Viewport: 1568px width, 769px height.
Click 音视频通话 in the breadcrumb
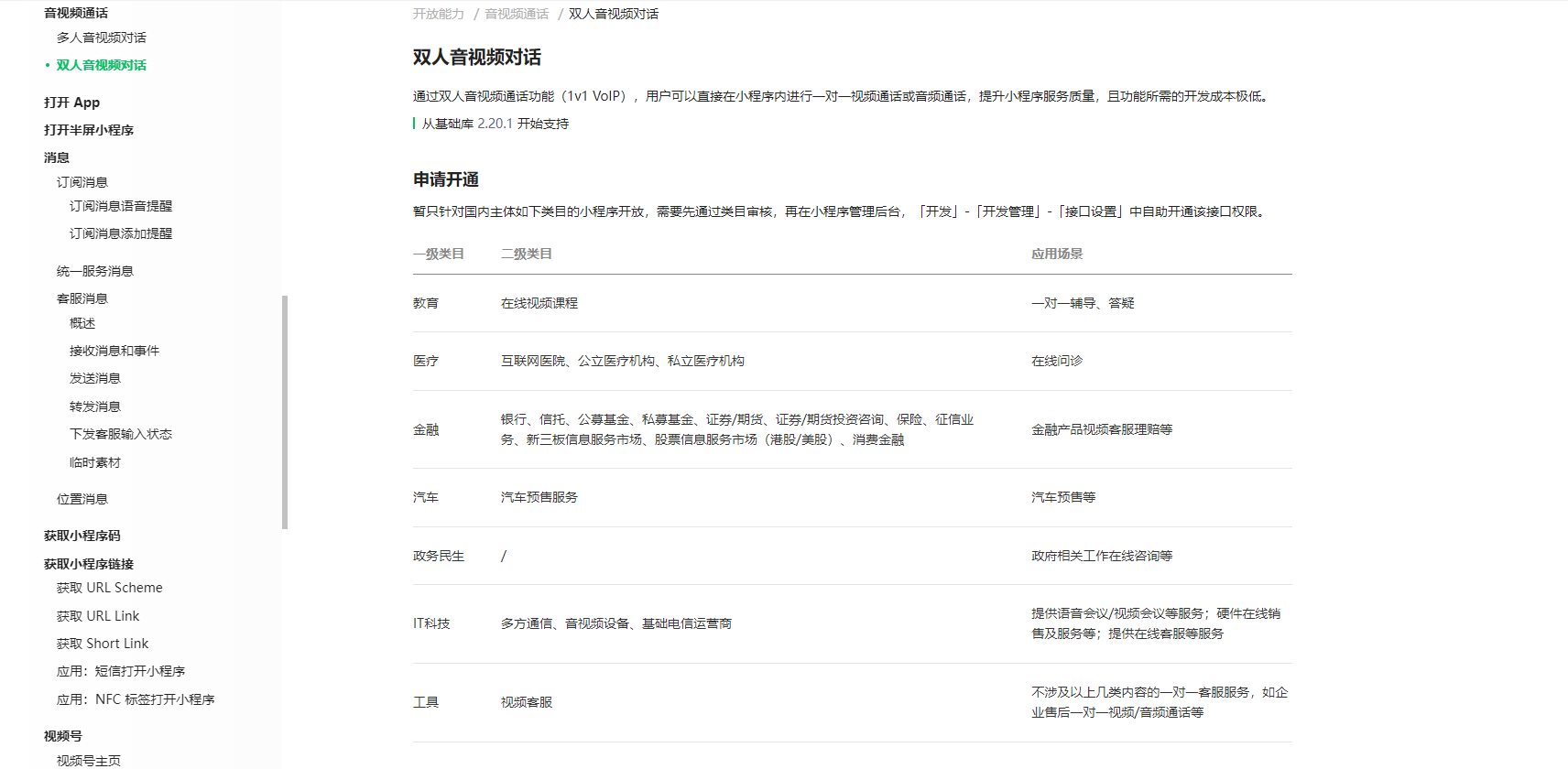(517, 14)
